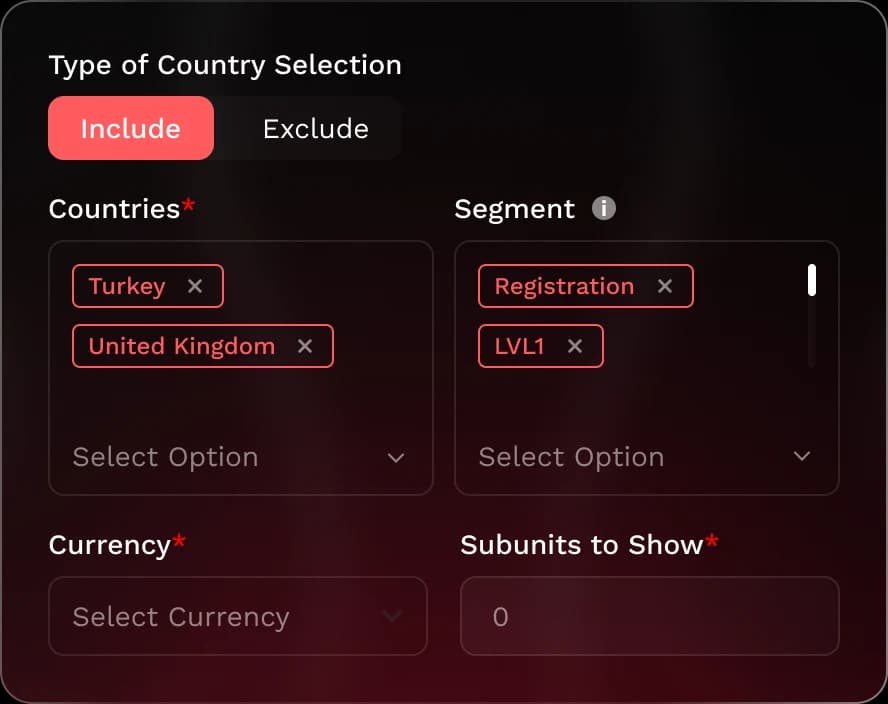Click the Segment info icon

[x=603, y=208]
